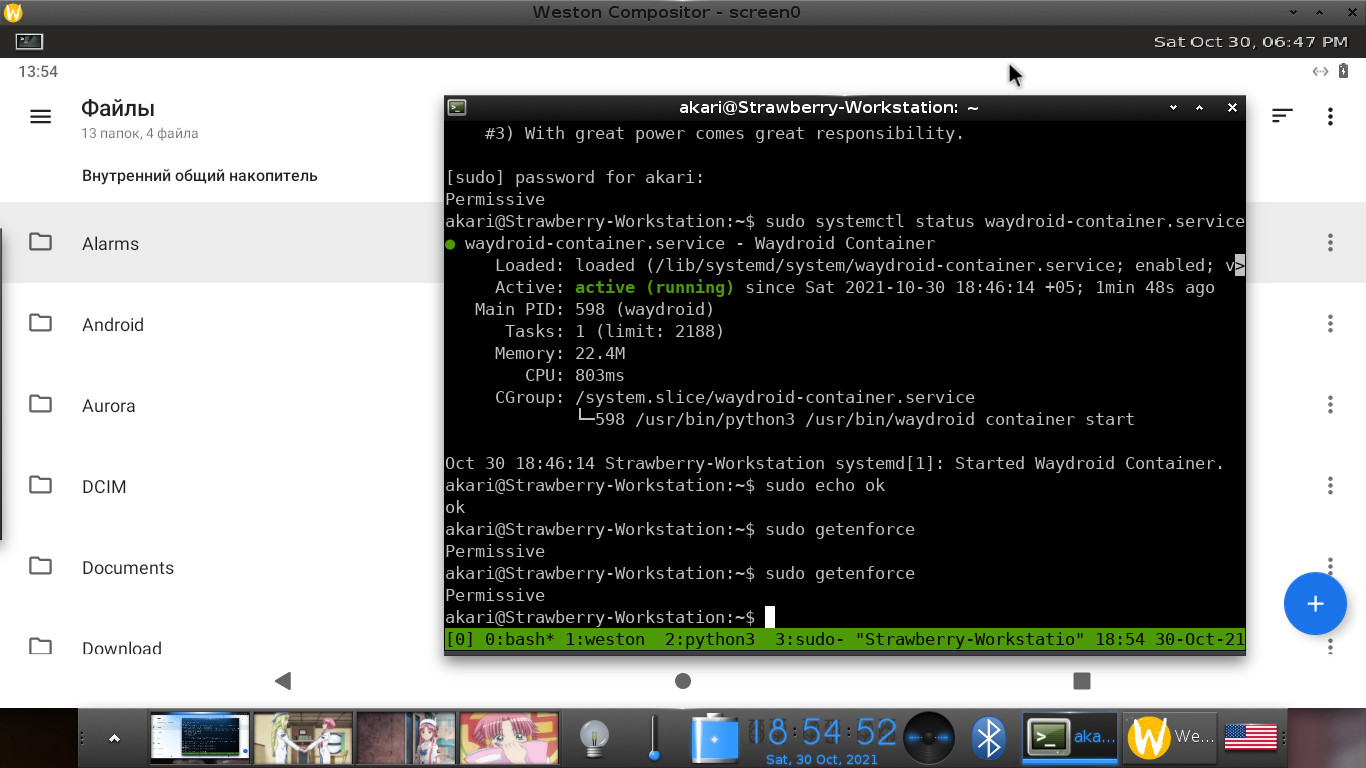This screenshot has height=768, width=1366.
Task: Open Android recent apps with the square button
Action: (1083, 681)
